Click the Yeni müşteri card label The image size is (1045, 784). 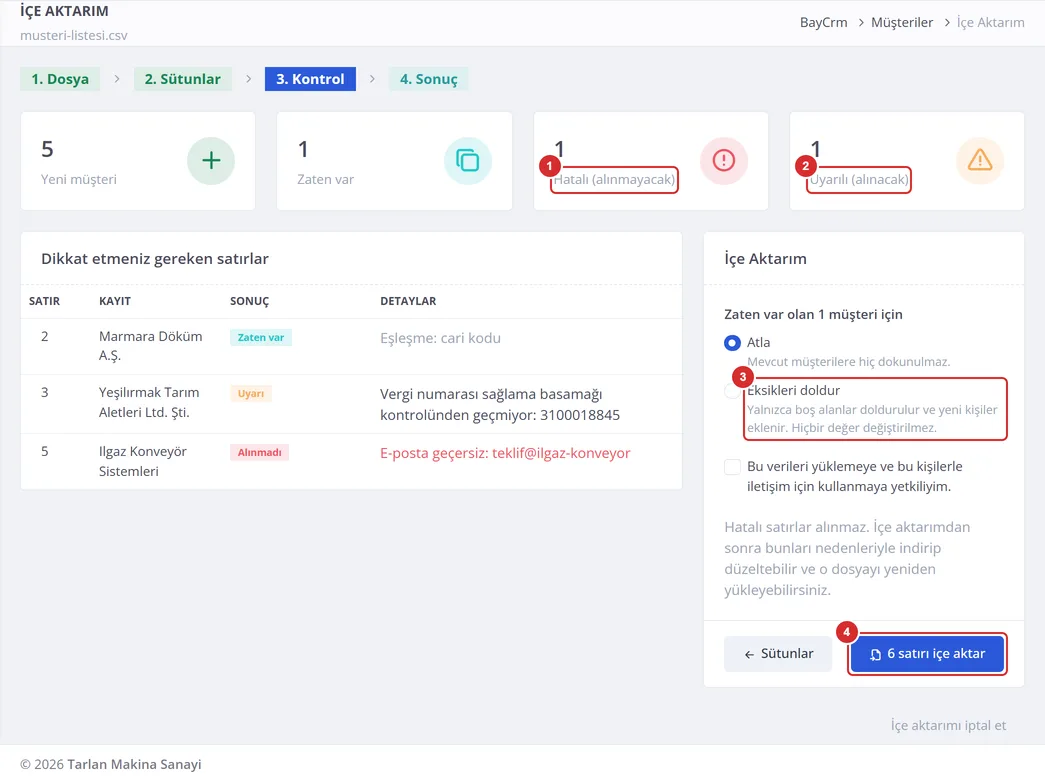pyautogui.click(x=79, y=179)
